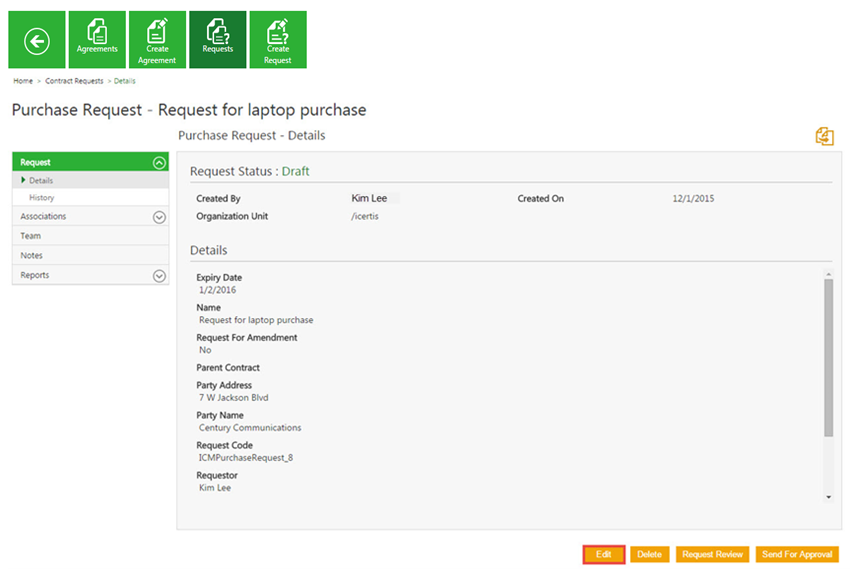Viewport: 850px width, 569px height.
Task: Click the Delete button
Action: click(x=650, y=554)
